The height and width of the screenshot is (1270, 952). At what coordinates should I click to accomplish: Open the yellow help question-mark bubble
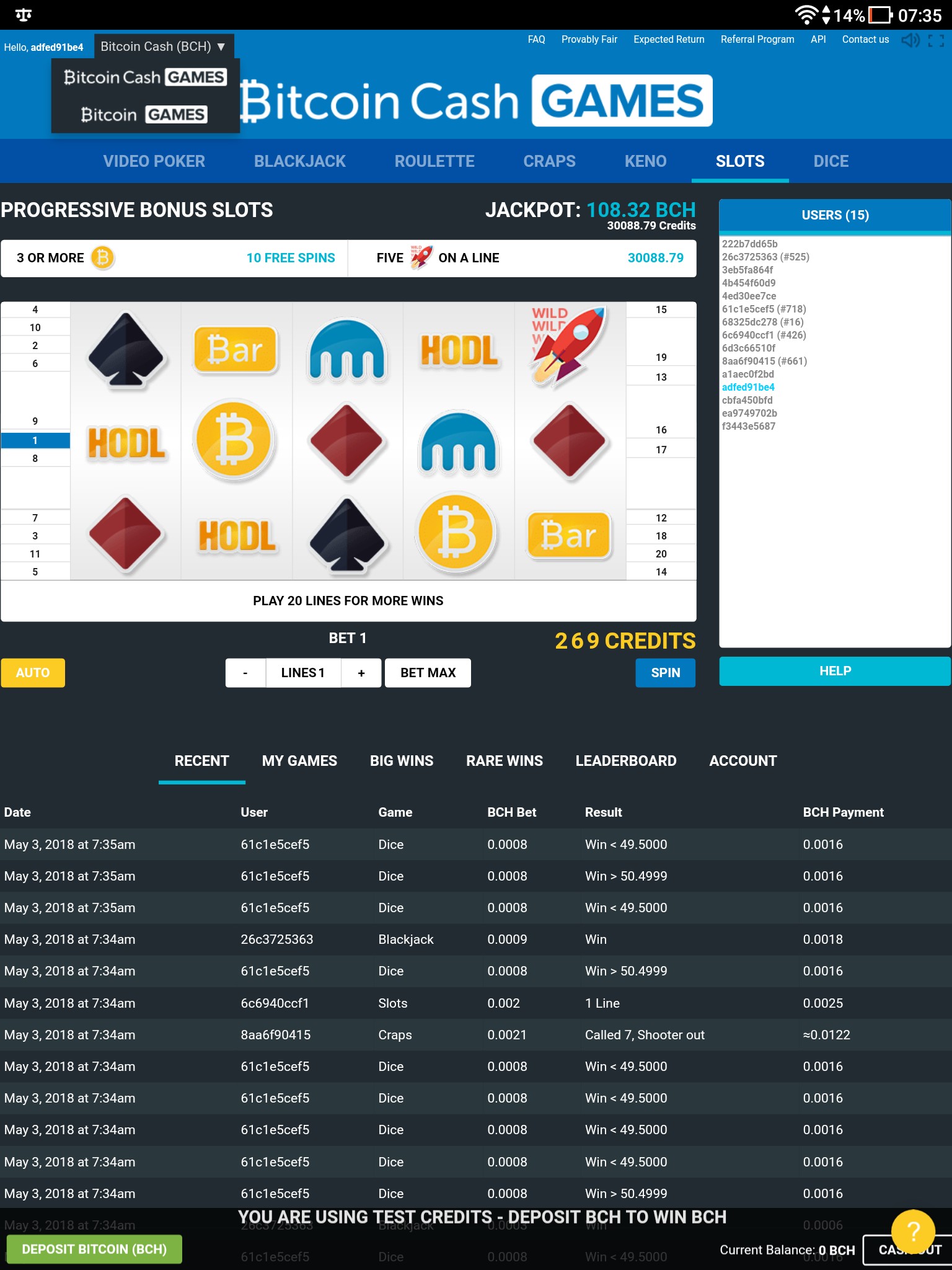point(913,1231)
